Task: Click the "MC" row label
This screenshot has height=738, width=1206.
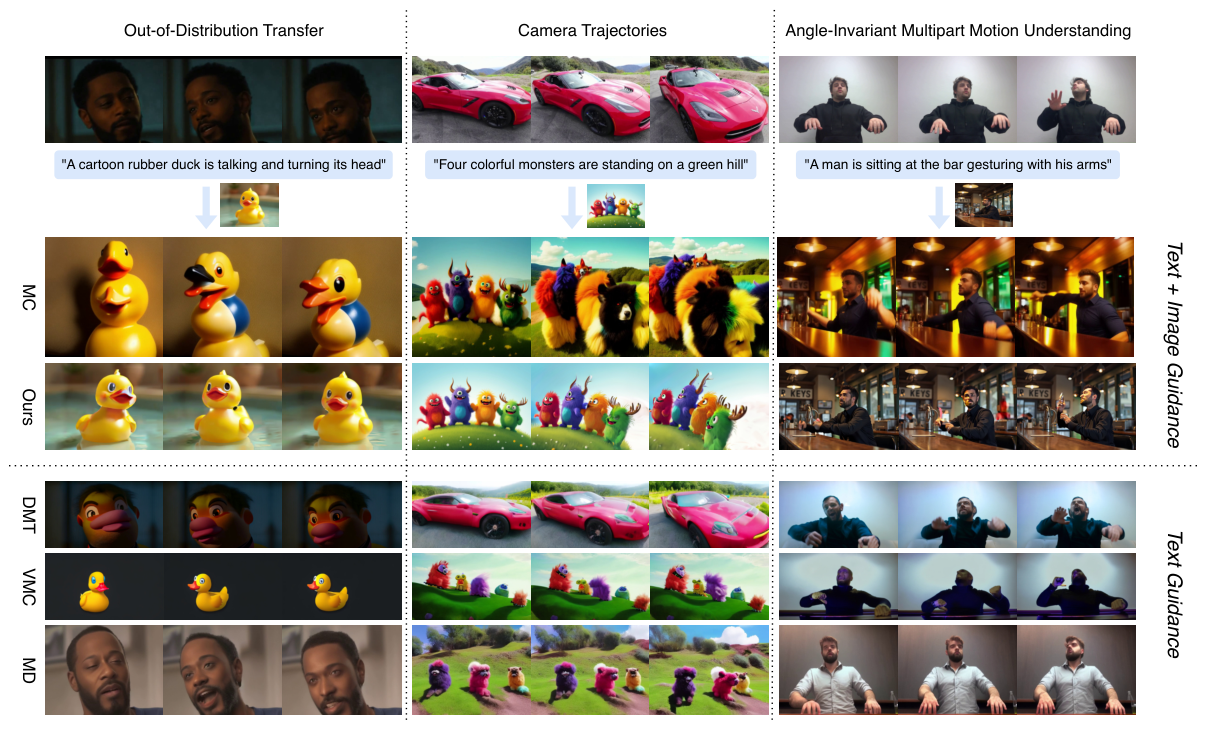Action: (x=27, y=297)
